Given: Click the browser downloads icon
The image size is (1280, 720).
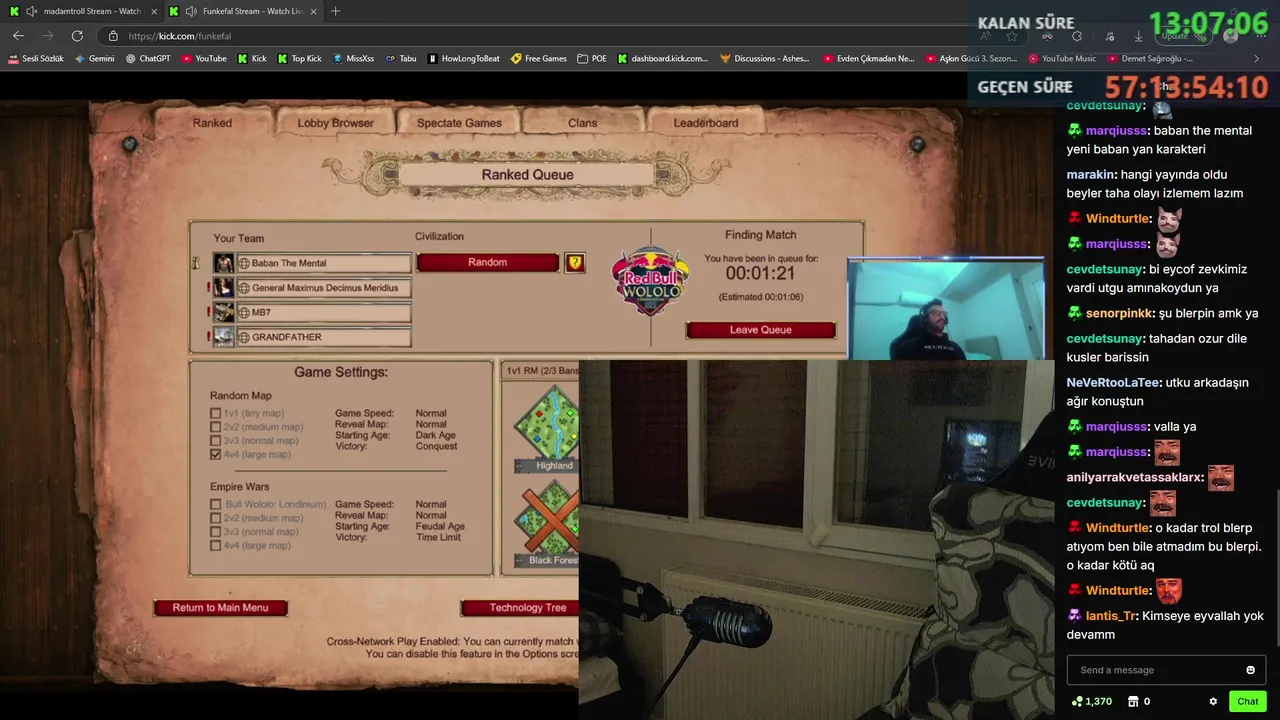Looking at the screenshot, I should 1138,36.
